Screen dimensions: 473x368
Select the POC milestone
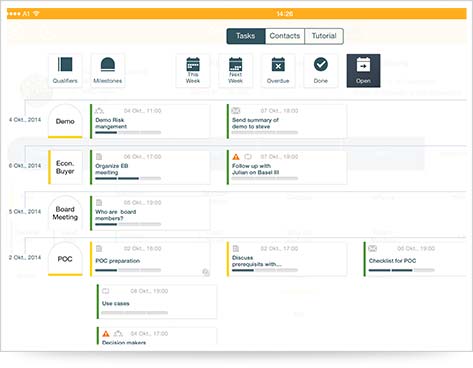[65, 259]
